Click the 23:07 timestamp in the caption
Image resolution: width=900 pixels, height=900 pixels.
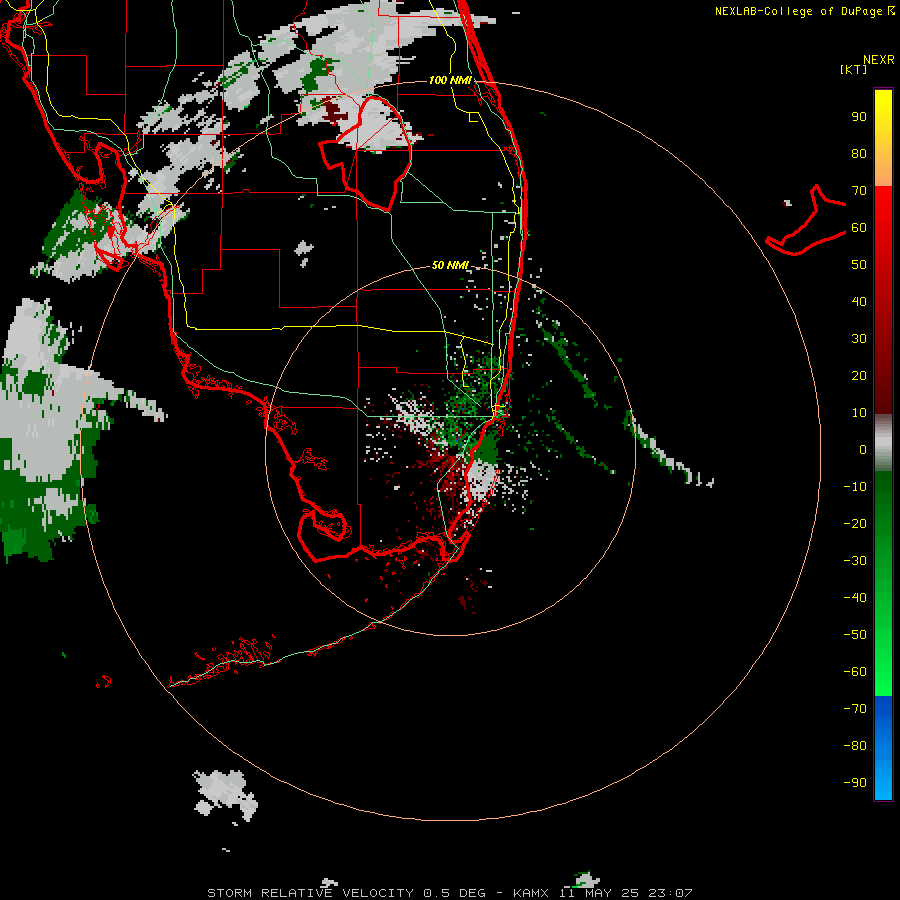[670, 893]
